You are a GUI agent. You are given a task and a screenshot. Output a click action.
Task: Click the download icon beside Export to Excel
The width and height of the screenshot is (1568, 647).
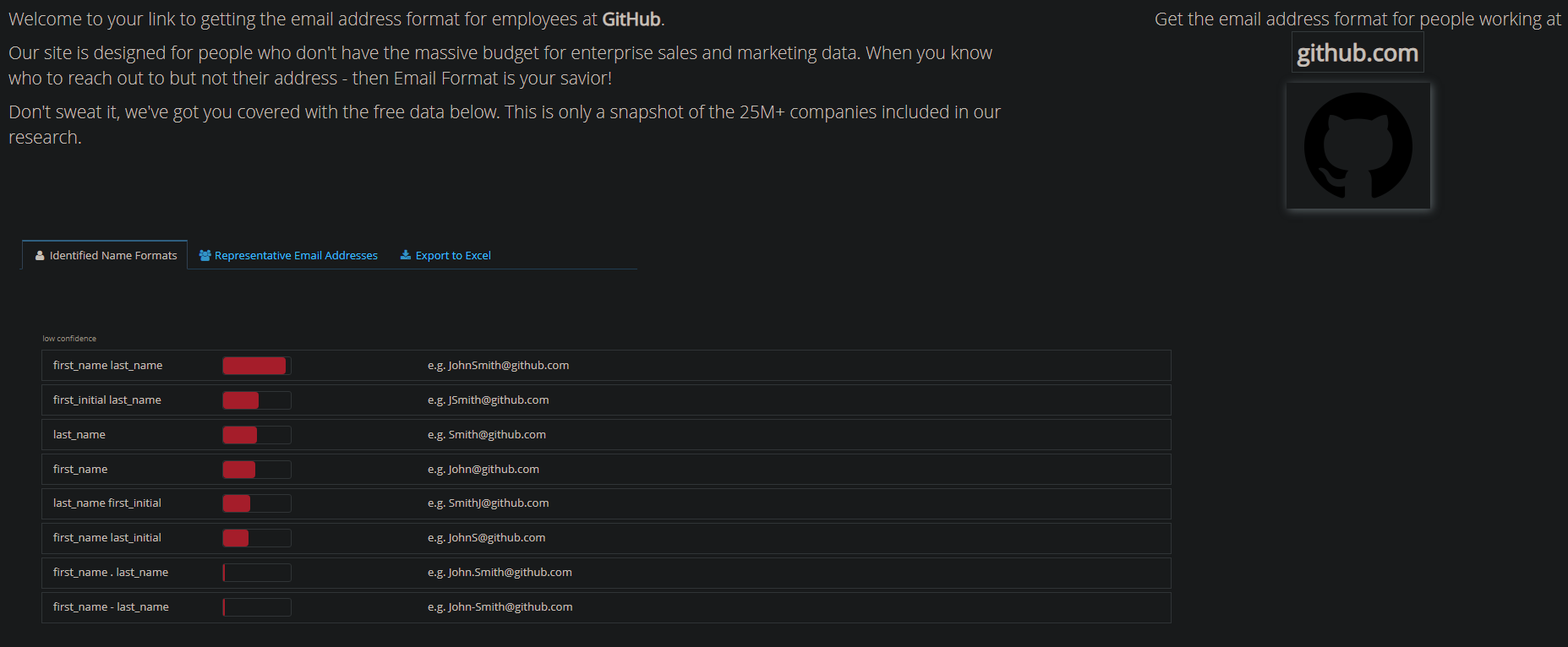pyautogui.click(x=406, y=255)
